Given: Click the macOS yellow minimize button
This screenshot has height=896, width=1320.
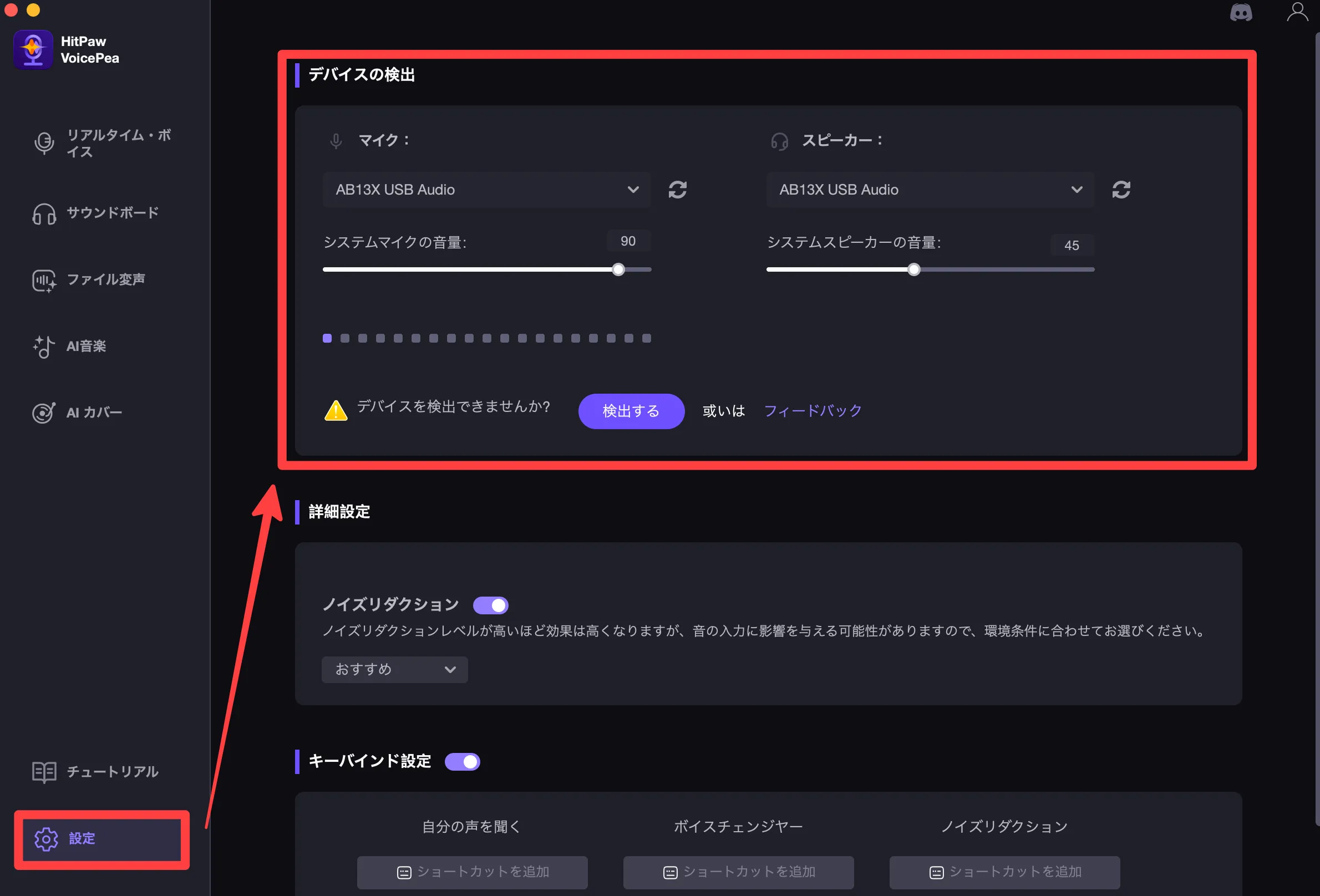Looking at the screenshot, I should (x=33, y=9).
